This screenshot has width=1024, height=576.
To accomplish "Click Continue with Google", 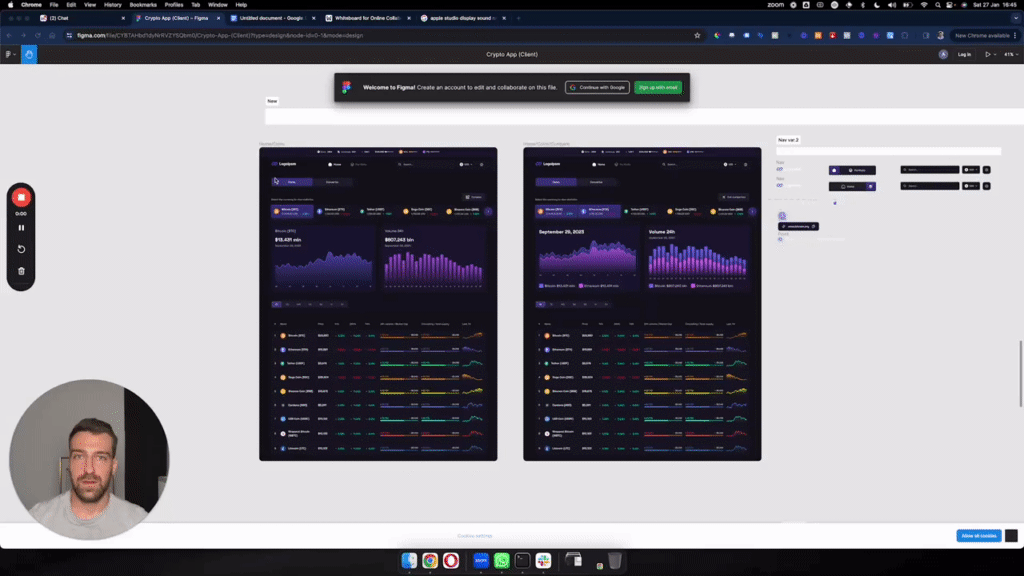I will [x=597, y=87].
